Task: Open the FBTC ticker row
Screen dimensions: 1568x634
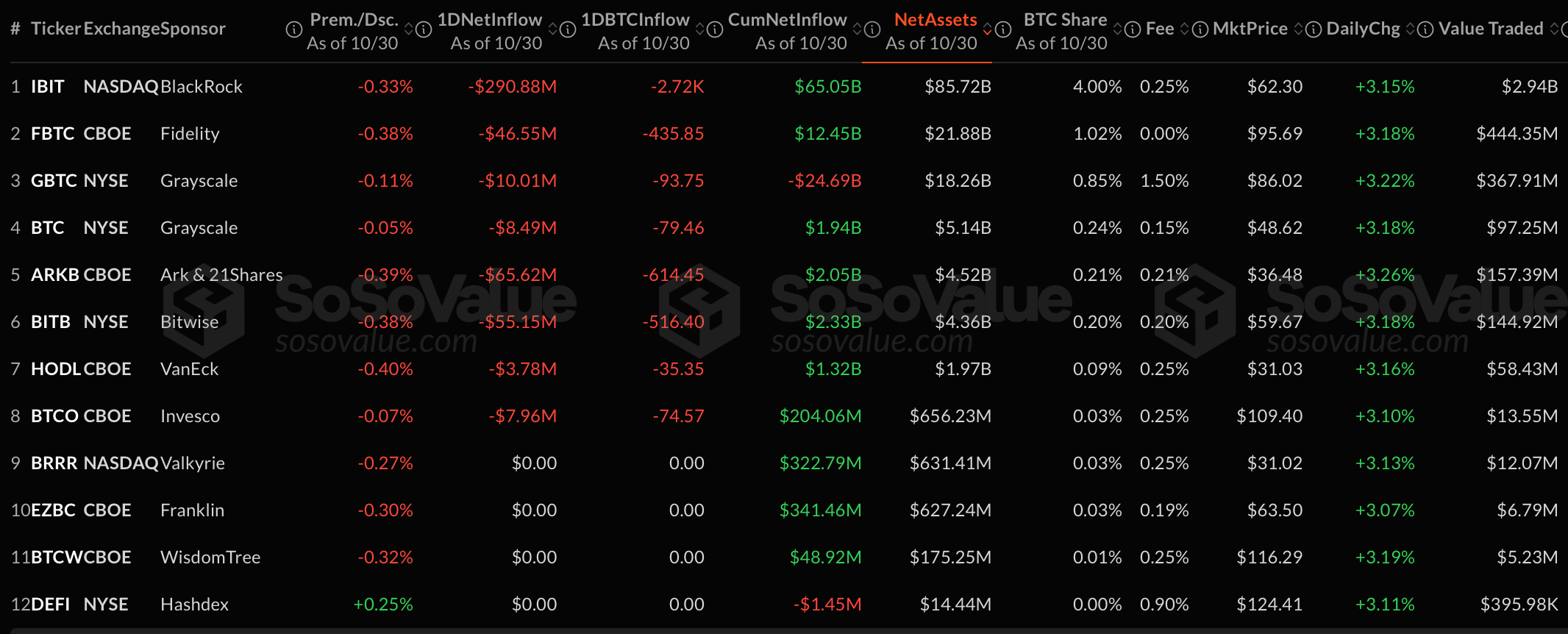Action: 53,134
